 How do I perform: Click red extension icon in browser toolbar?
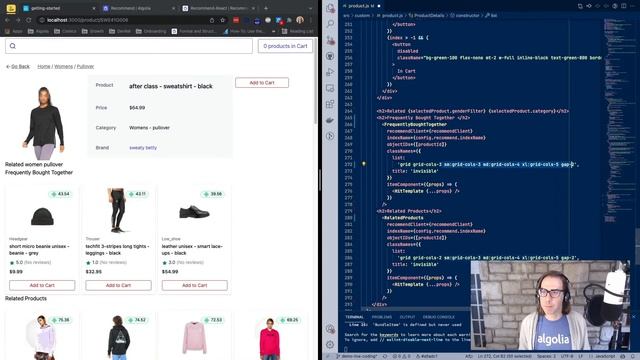[x=236, y=20]
